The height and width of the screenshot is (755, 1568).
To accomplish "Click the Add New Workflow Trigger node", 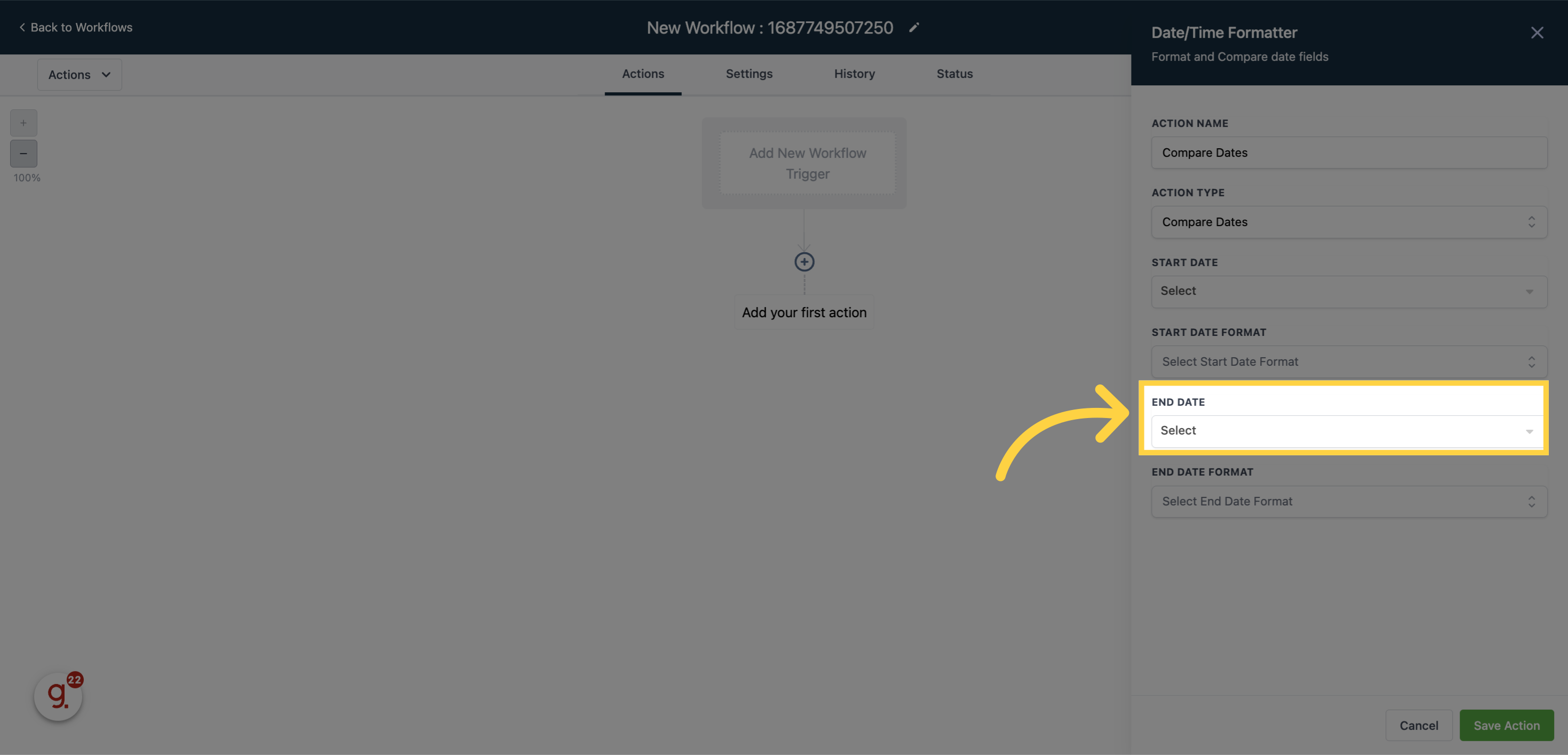I will pos(805,163).
